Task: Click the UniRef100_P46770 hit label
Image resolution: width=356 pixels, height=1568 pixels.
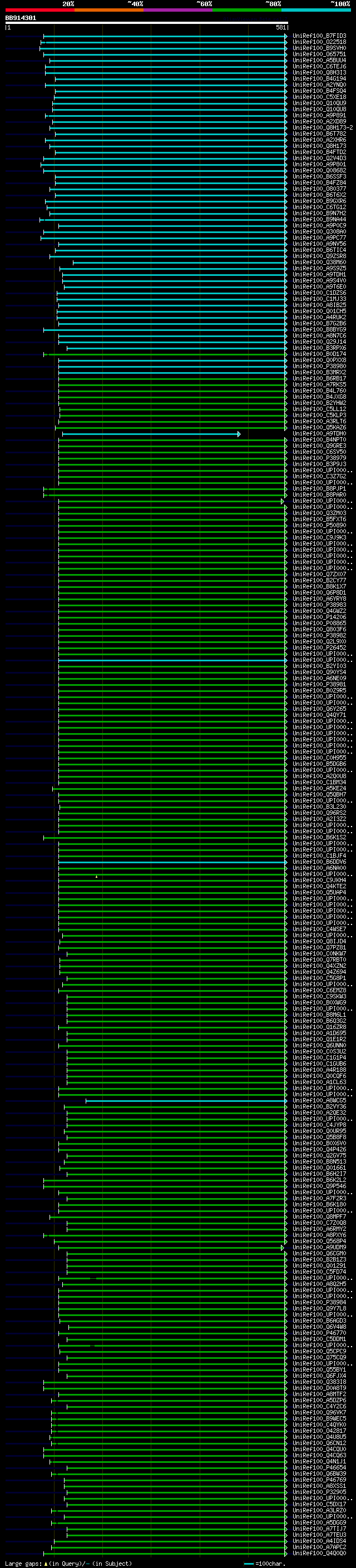Action: pyautogui.click(x=319, y=1333)
